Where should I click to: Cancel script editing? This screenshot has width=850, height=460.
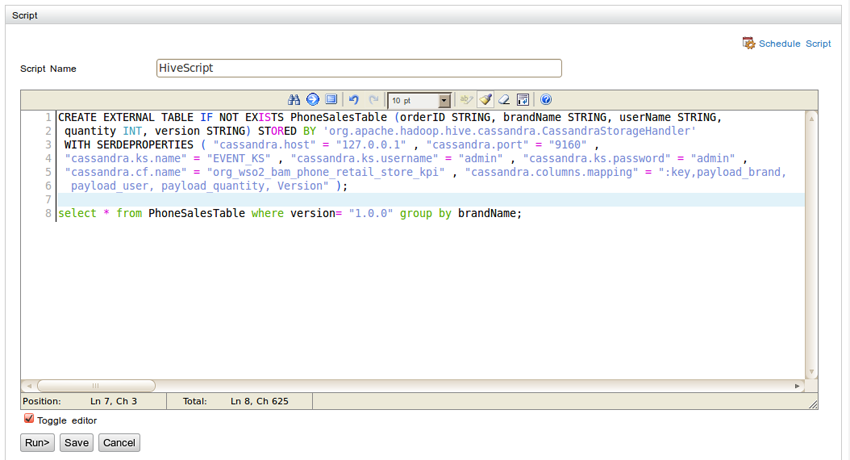click(x=119, y=443)
